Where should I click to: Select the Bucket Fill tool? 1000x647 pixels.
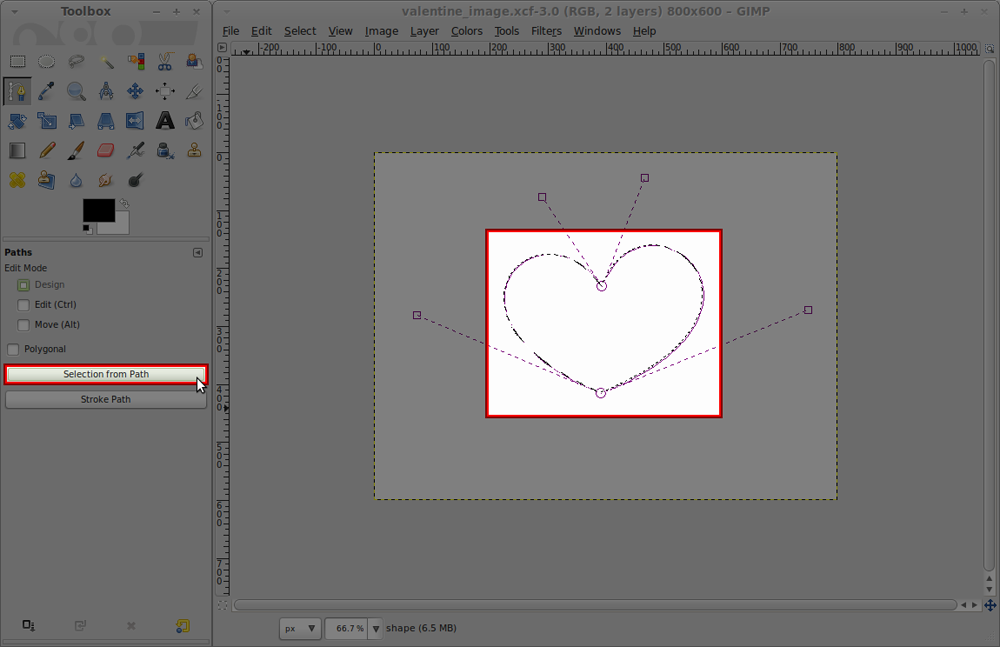pyautogui.click(x=194, y=120)
